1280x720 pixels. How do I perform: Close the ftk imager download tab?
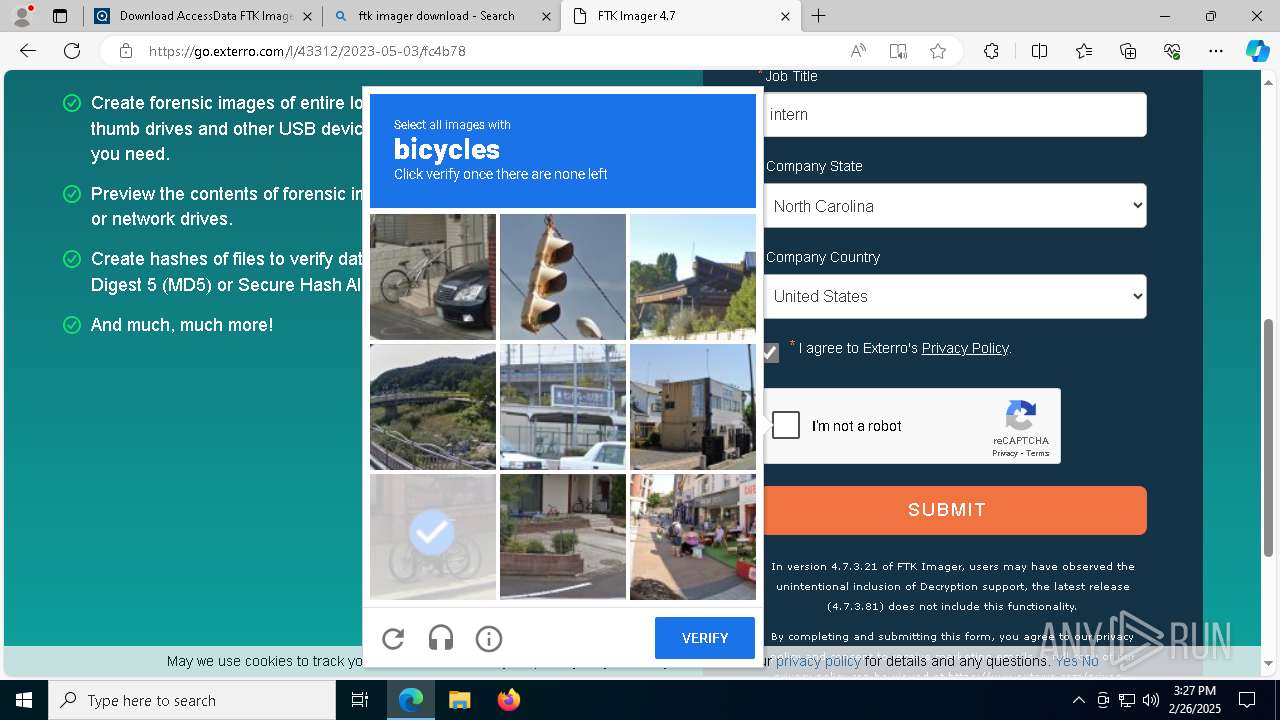[546, 16]
